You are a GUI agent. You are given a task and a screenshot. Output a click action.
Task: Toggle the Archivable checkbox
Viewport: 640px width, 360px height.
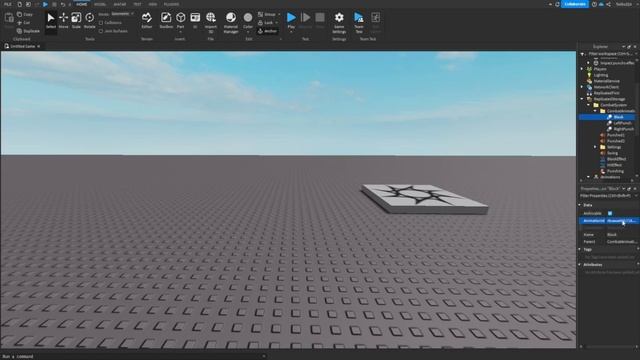(x=610, y=213)
